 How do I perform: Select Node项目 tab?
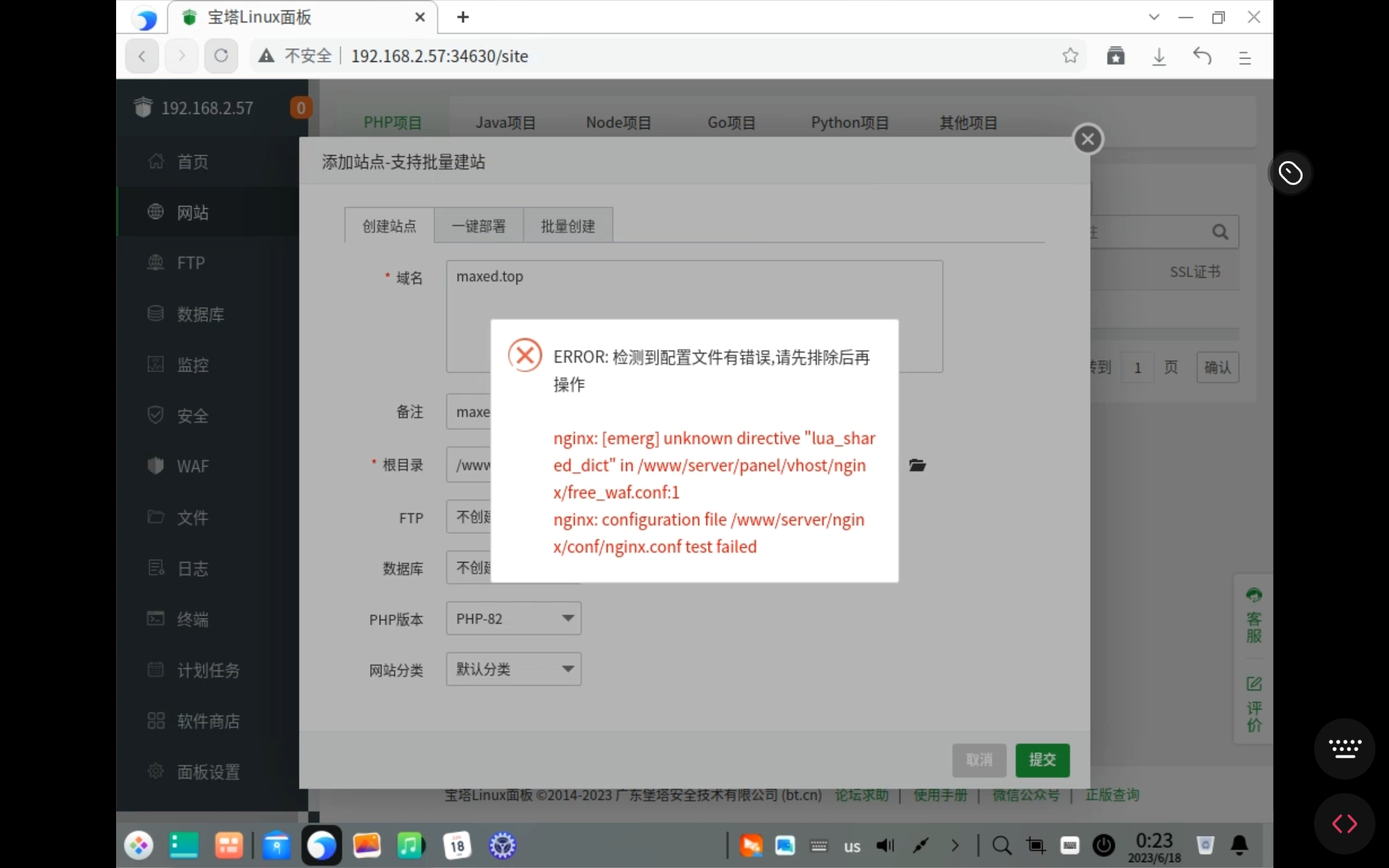(x=619, y=122)
